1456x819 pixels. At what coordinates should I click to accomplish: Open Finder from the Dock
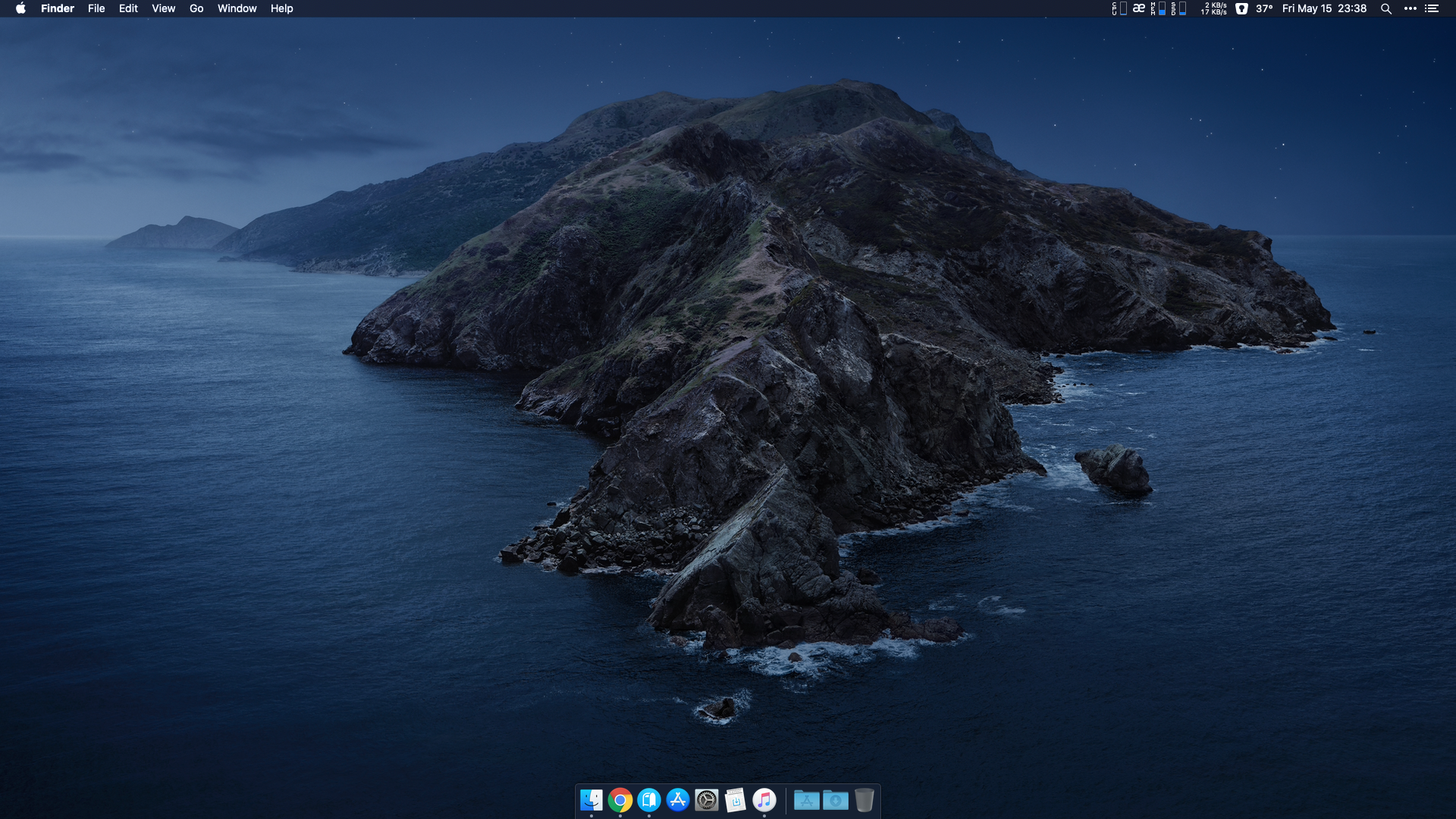coord(591,799)
